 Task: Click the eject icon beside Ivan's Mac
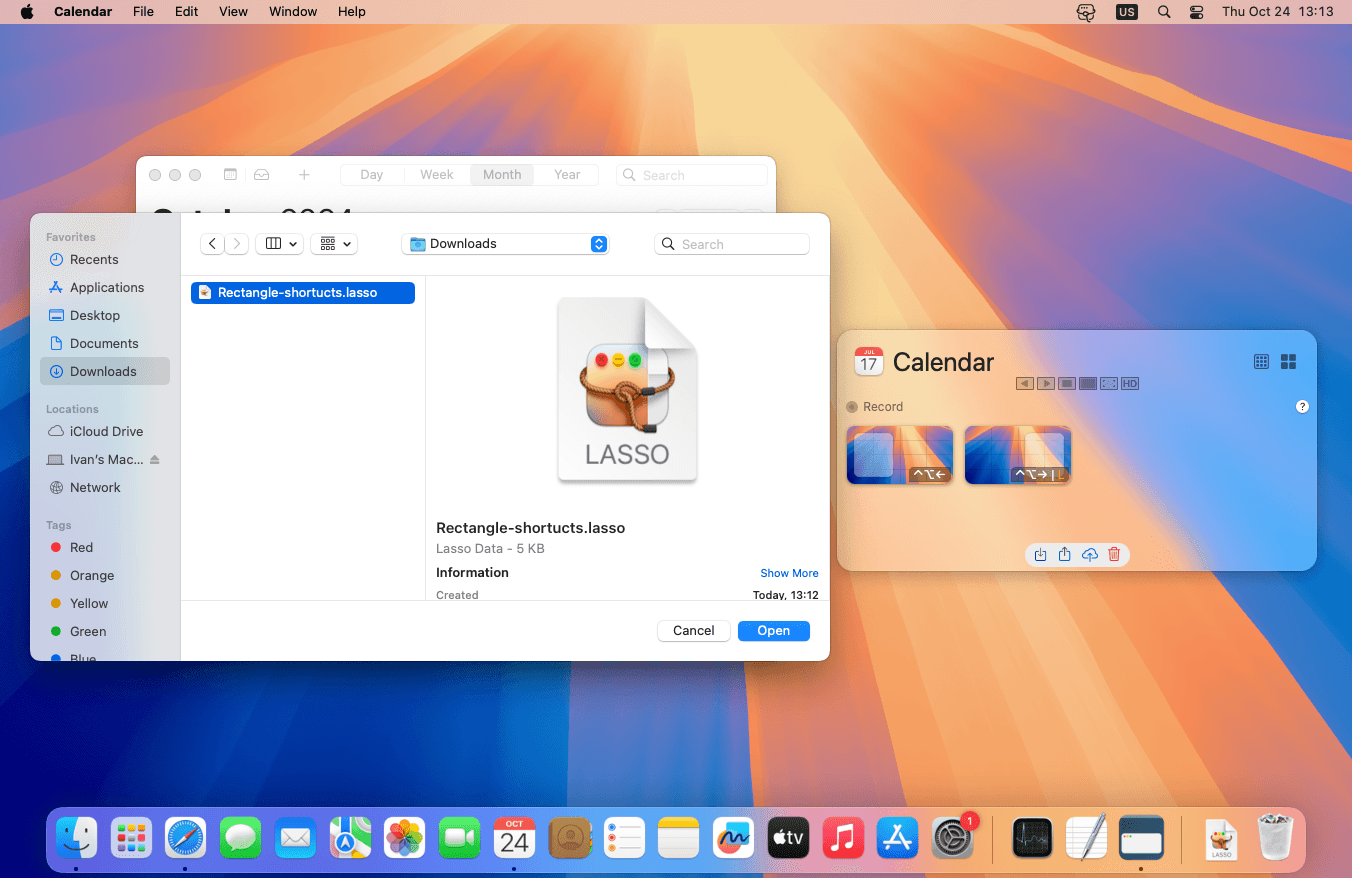point(154,459)
